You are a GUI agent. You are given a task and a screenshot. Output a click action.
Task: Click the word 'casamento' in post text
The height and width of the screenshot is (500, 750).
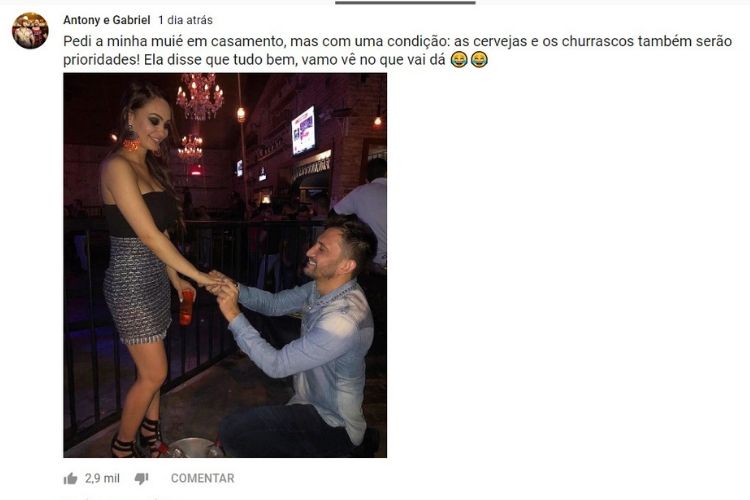coord(247,42)
